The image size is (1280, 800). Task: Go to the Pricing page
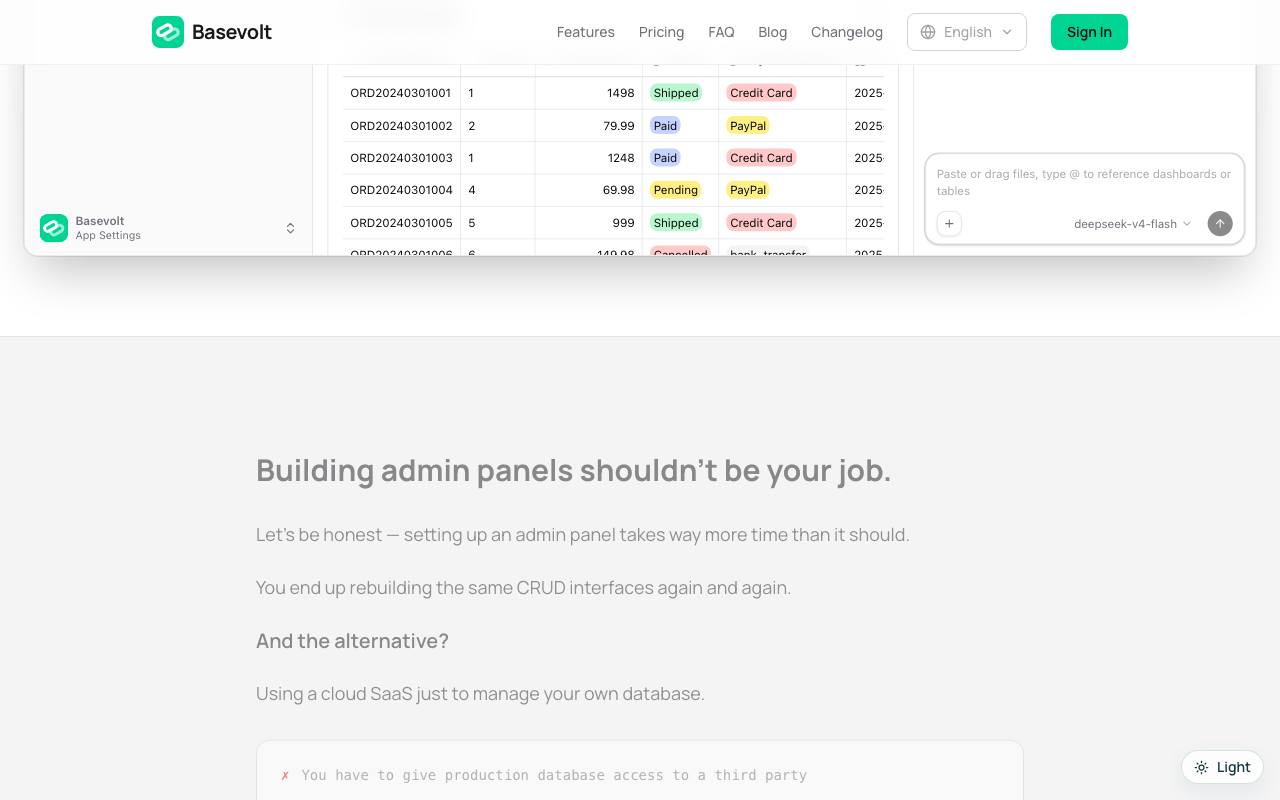pyautogui.click(x=662, y=32)
